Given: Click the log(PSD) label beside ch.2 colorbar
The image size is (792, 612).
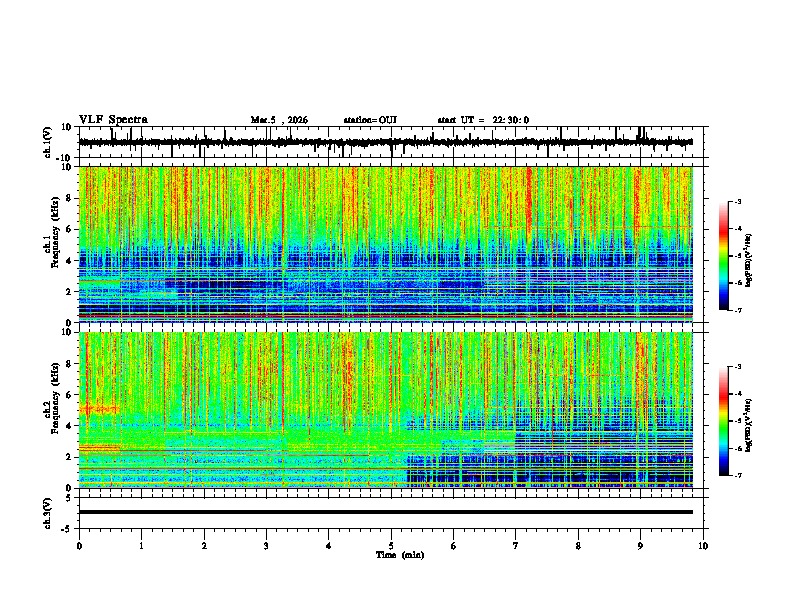Looking at the screenshot, I should pos(748,425).
